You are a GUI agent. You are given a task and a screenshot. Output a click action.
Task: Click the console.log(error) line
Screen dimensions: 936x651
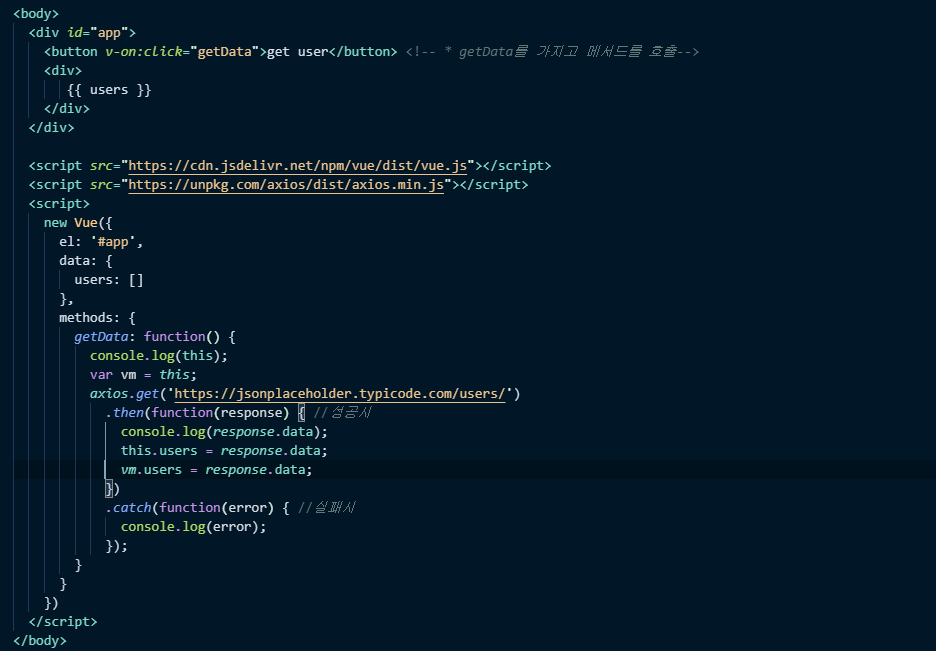(193, 527)
